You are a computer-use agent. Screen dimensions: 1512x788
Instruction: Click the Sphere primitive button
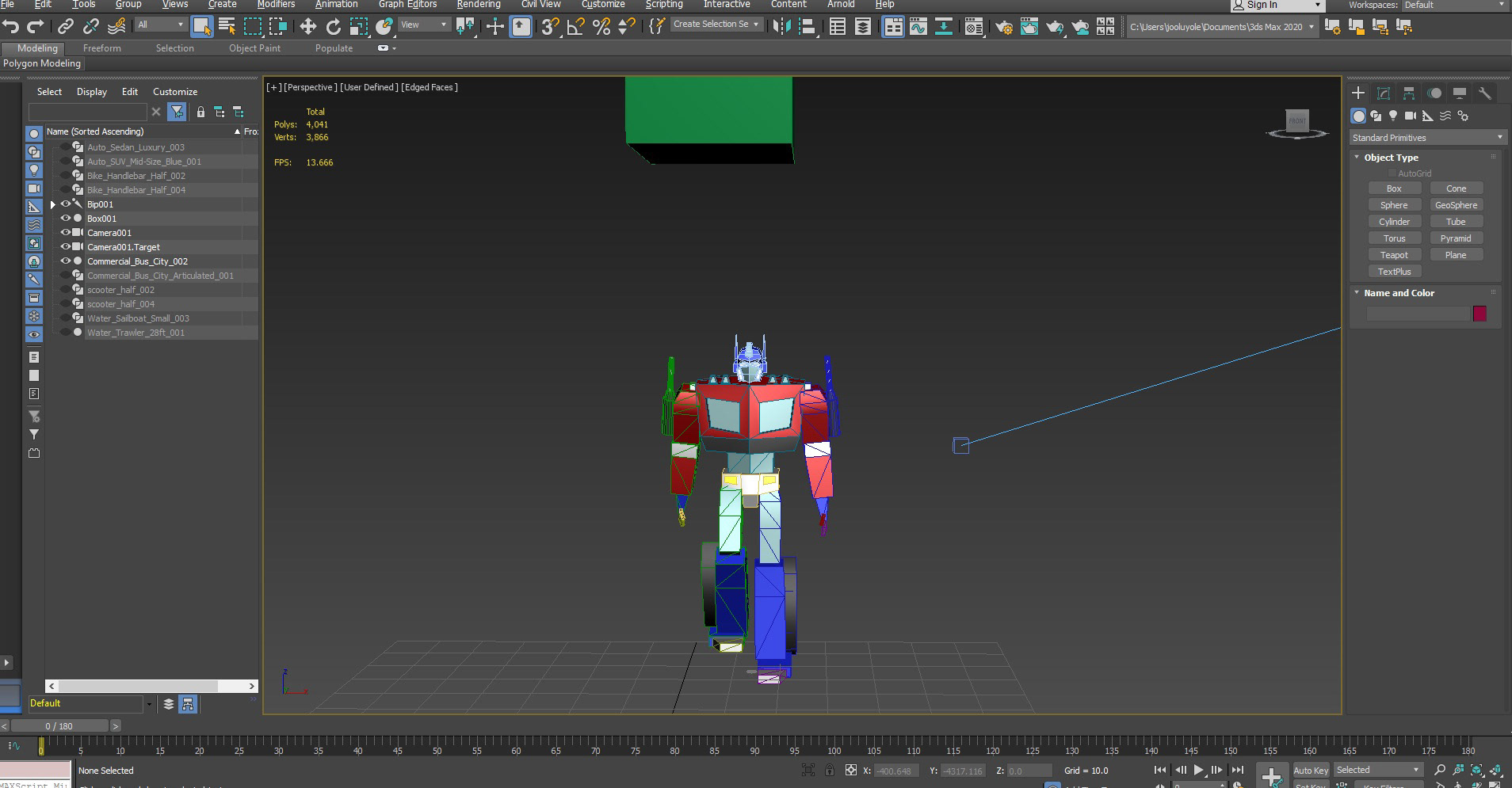[x=1394, y=205]
